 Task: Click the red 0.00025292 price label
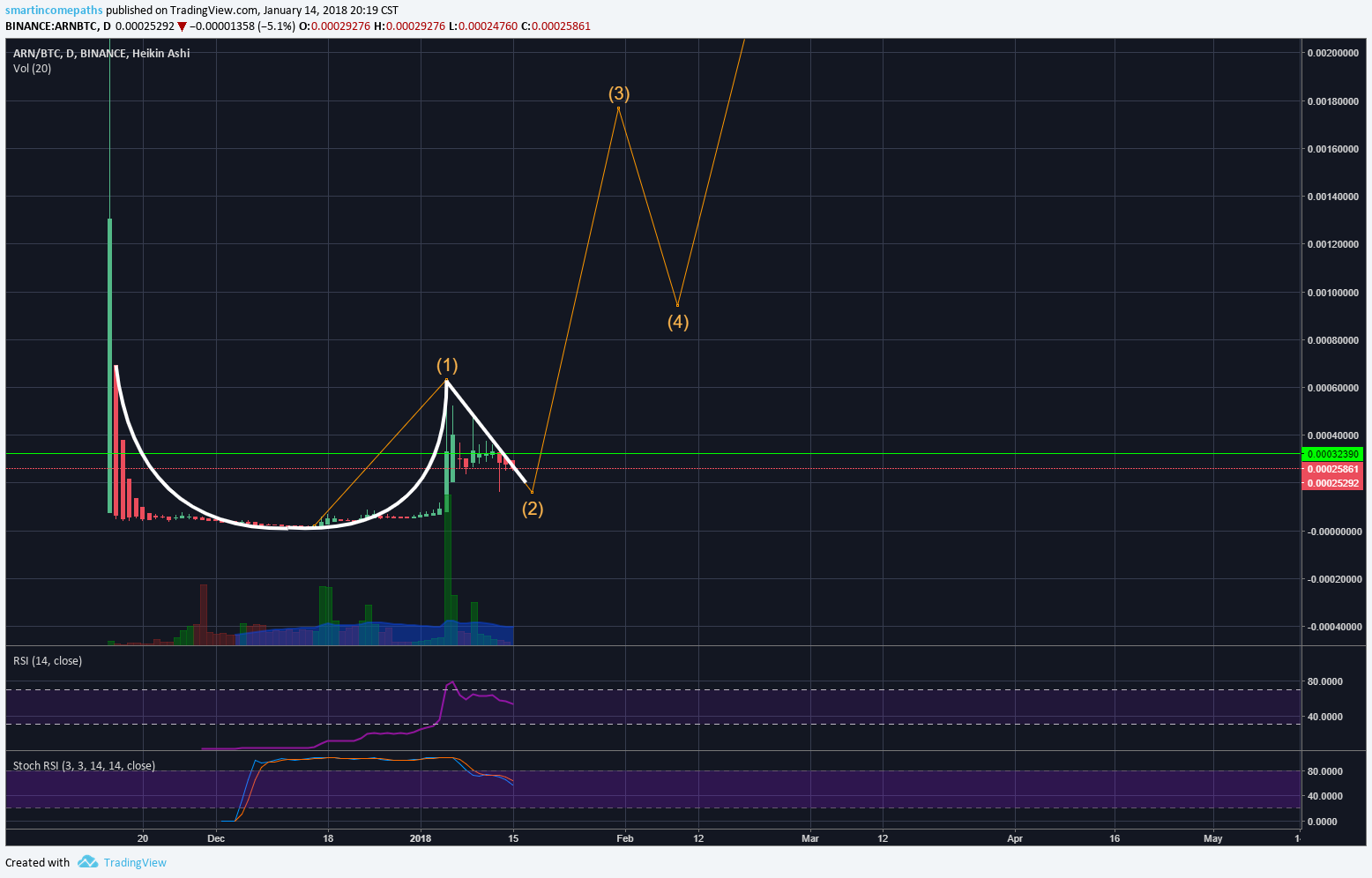[x=1332, y=483]
